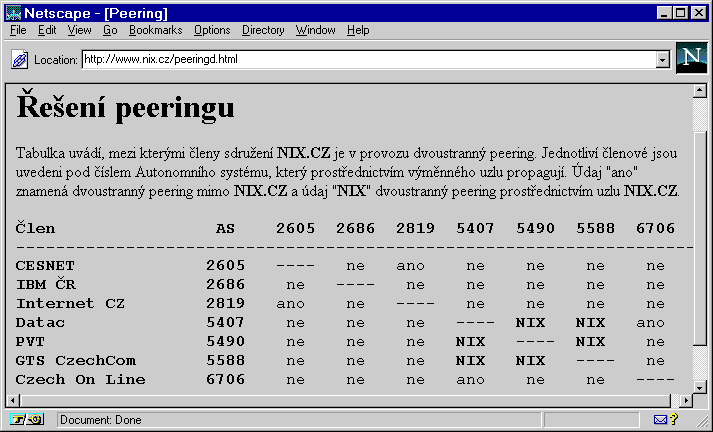
Task: Click the 'Czech On Line' member row name
Action: pos(80,379)
